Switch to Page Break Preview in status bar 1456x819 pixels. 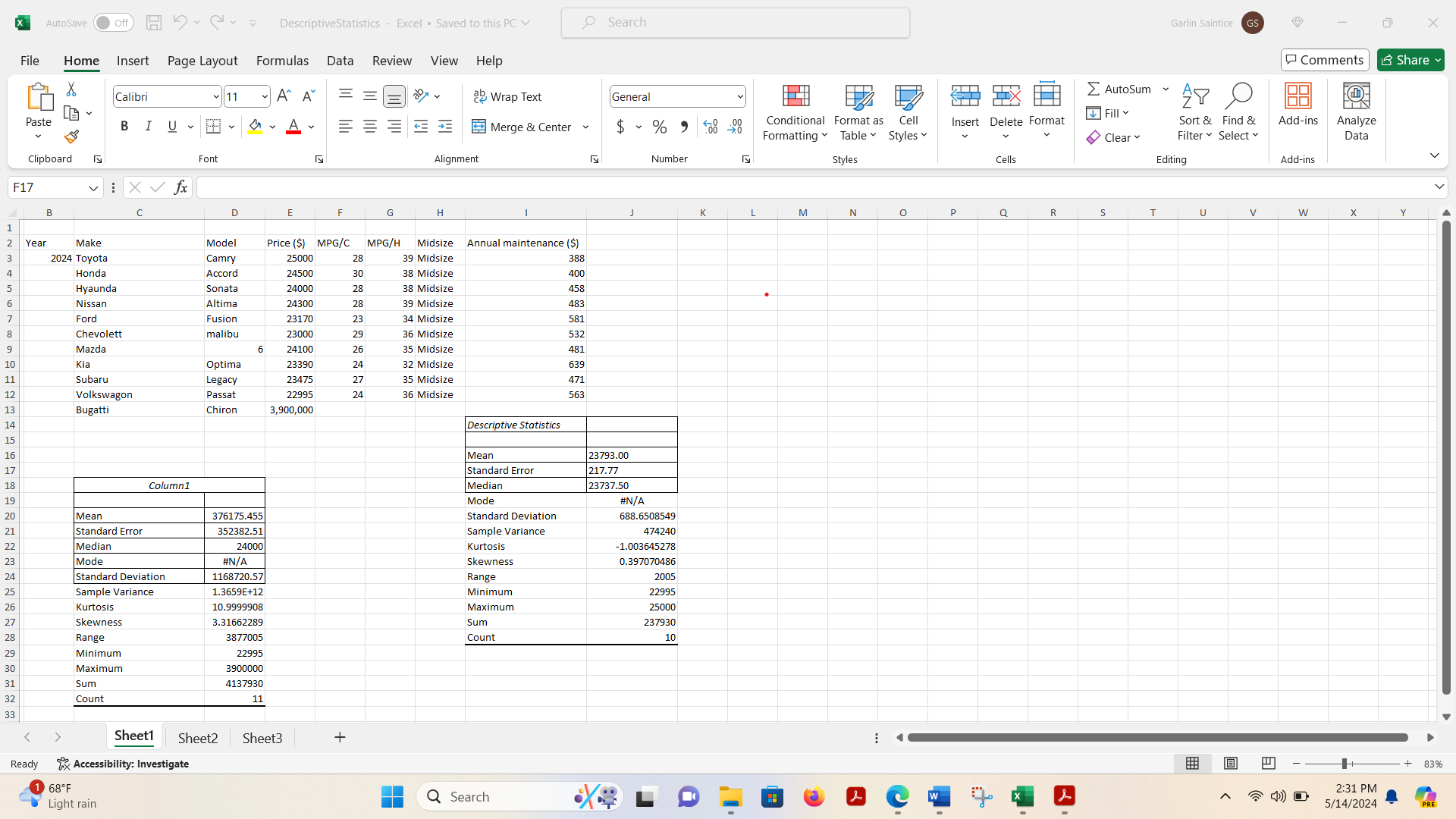(x=1269, y=764)
